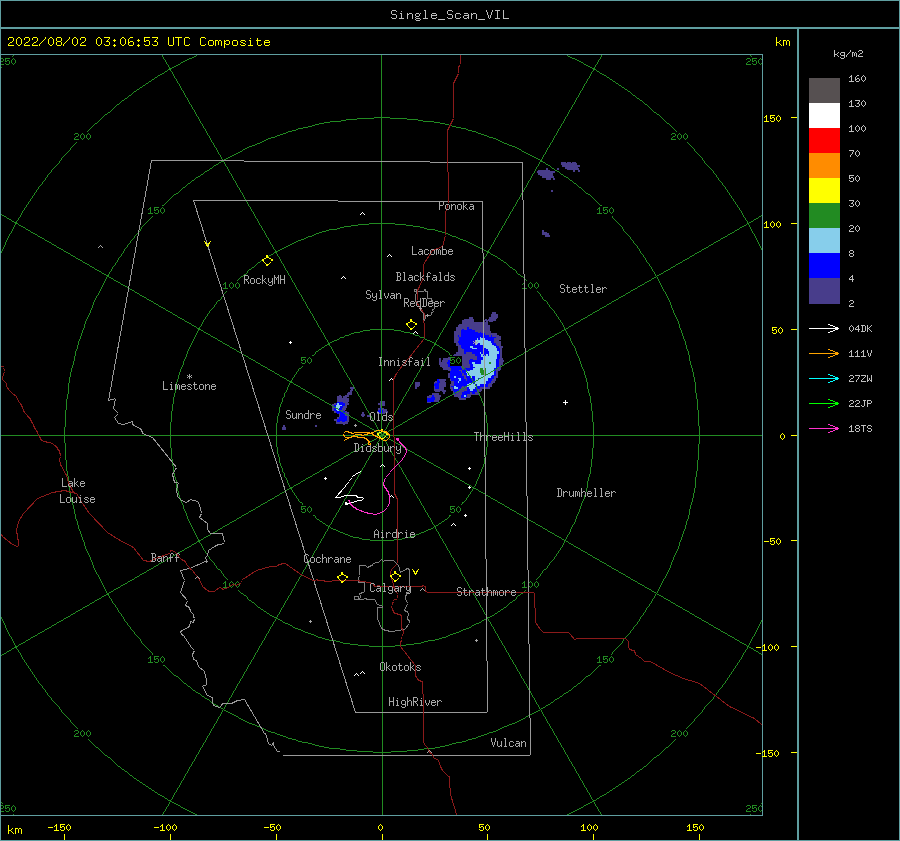This screenshot has width=900, height=841.
Task: Click the RedDeer city label
Action: 424,303
